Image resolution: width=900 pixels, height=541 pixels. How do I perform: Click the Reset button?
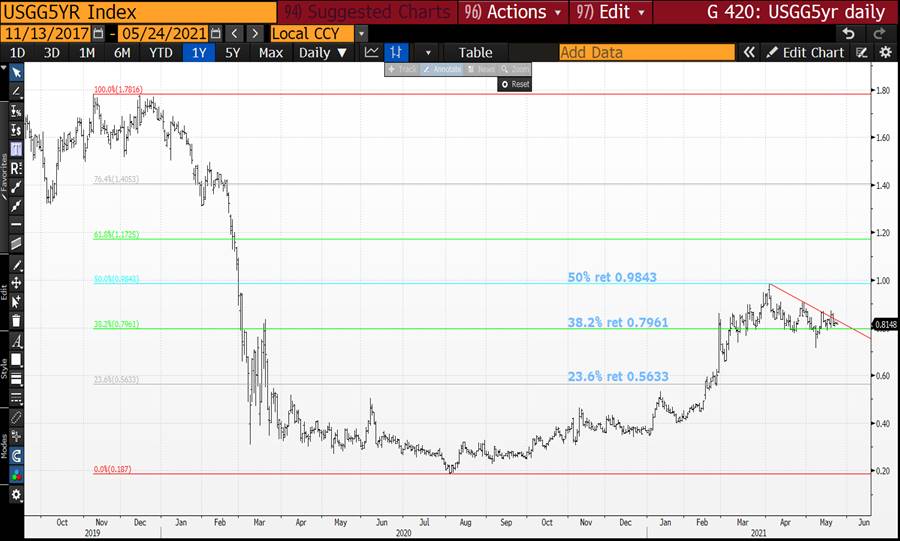(x=514, y=85)
